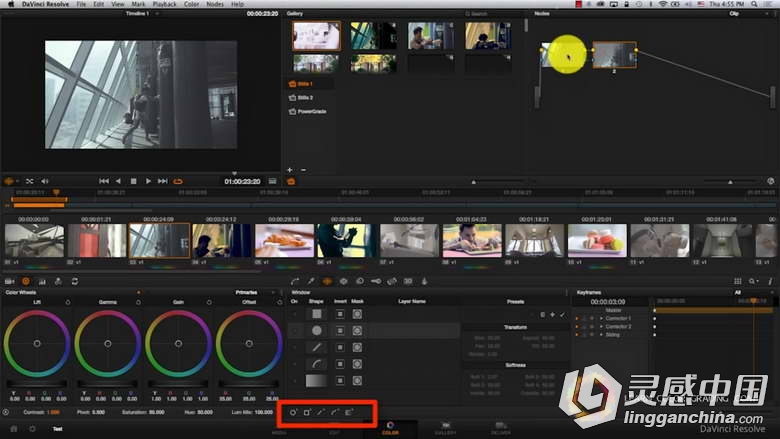Toggle Mask for the linear window row

coord(357,314)
